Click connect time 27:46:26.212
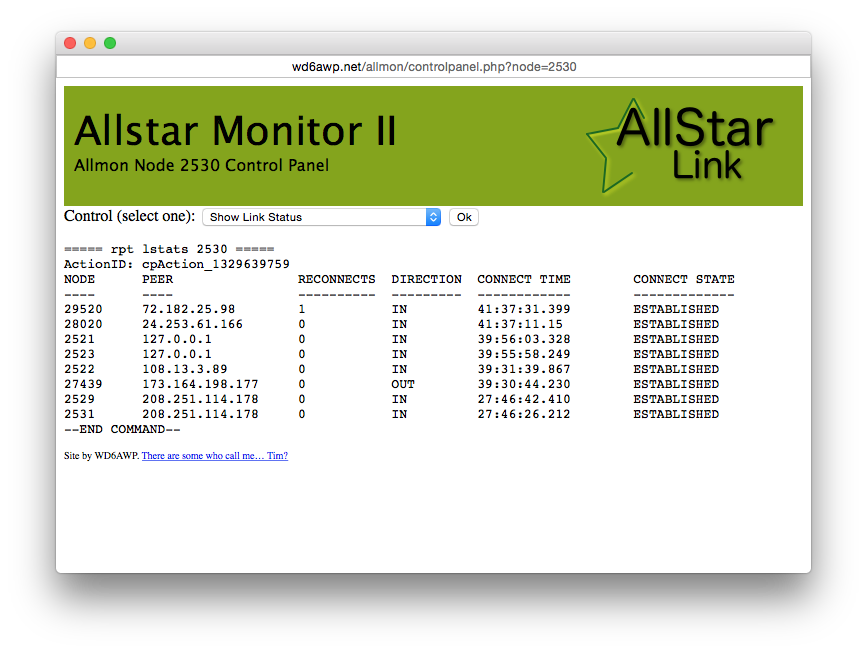The width and height of the screenshot is (867, 653). (524, 414)
